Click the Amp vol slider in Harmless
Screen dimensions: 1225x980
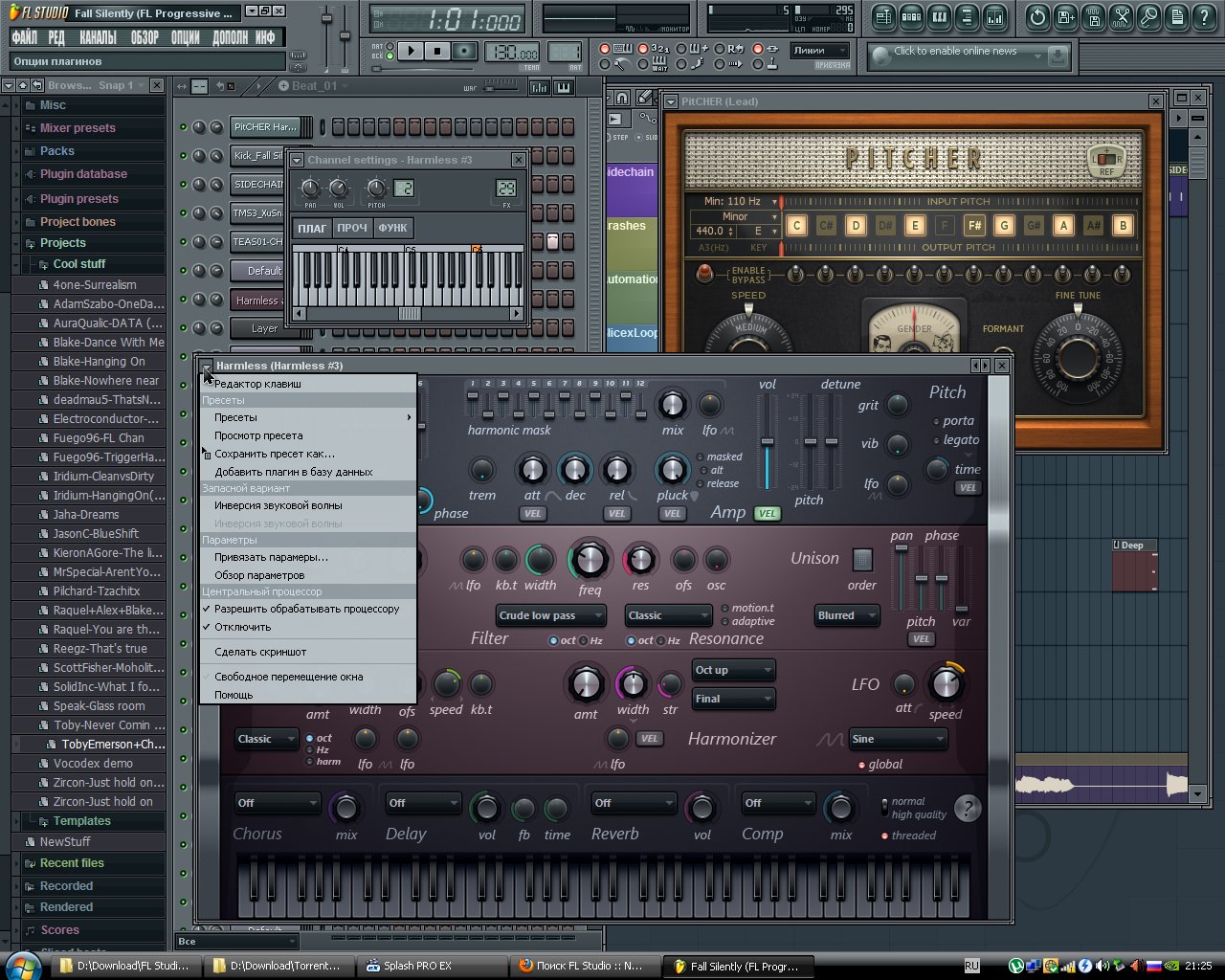pyautogui.click(x=768, y=442)
